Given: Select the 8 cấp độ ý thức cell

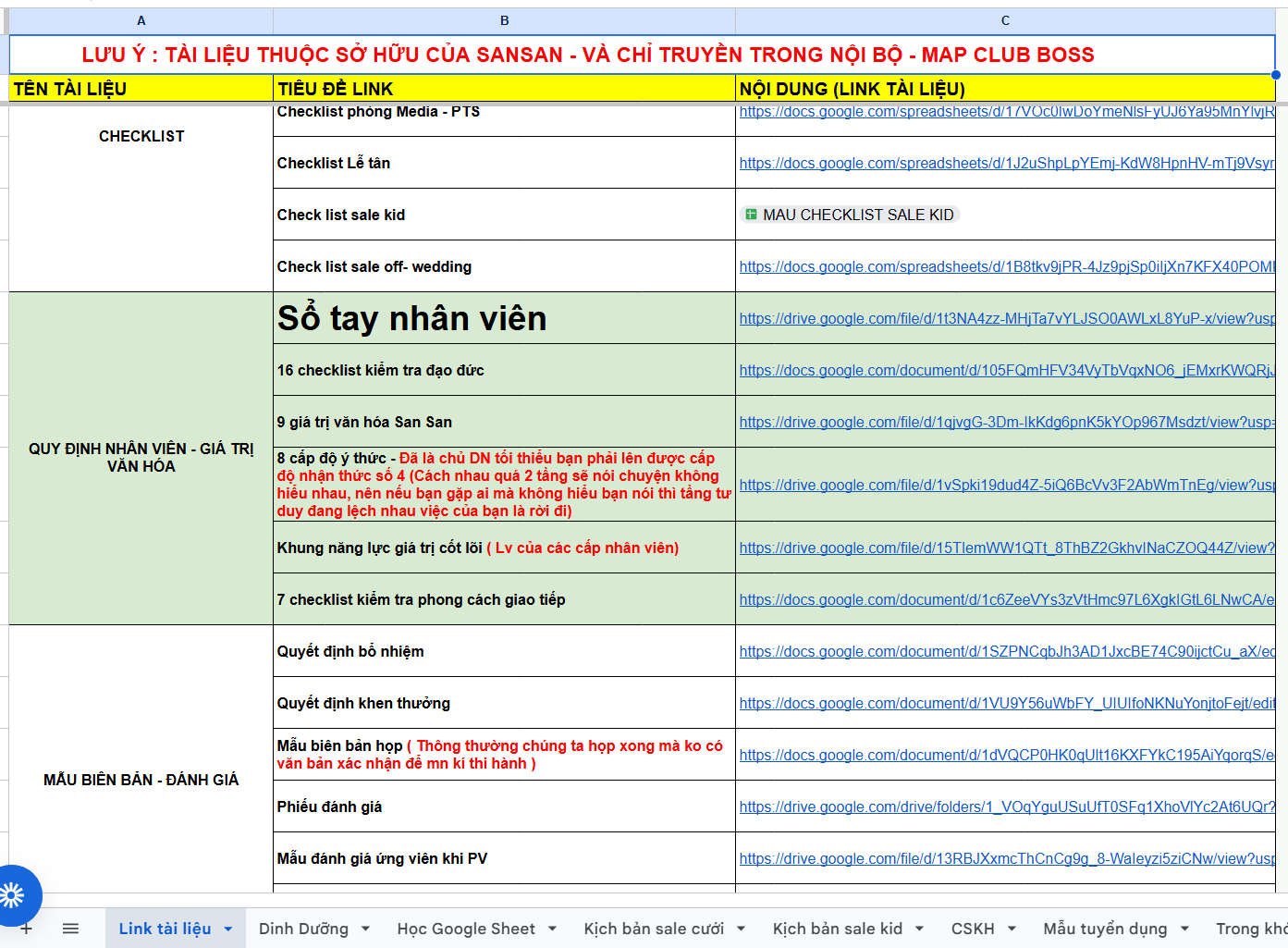Looking at the screenshot, I should [505, 485].
